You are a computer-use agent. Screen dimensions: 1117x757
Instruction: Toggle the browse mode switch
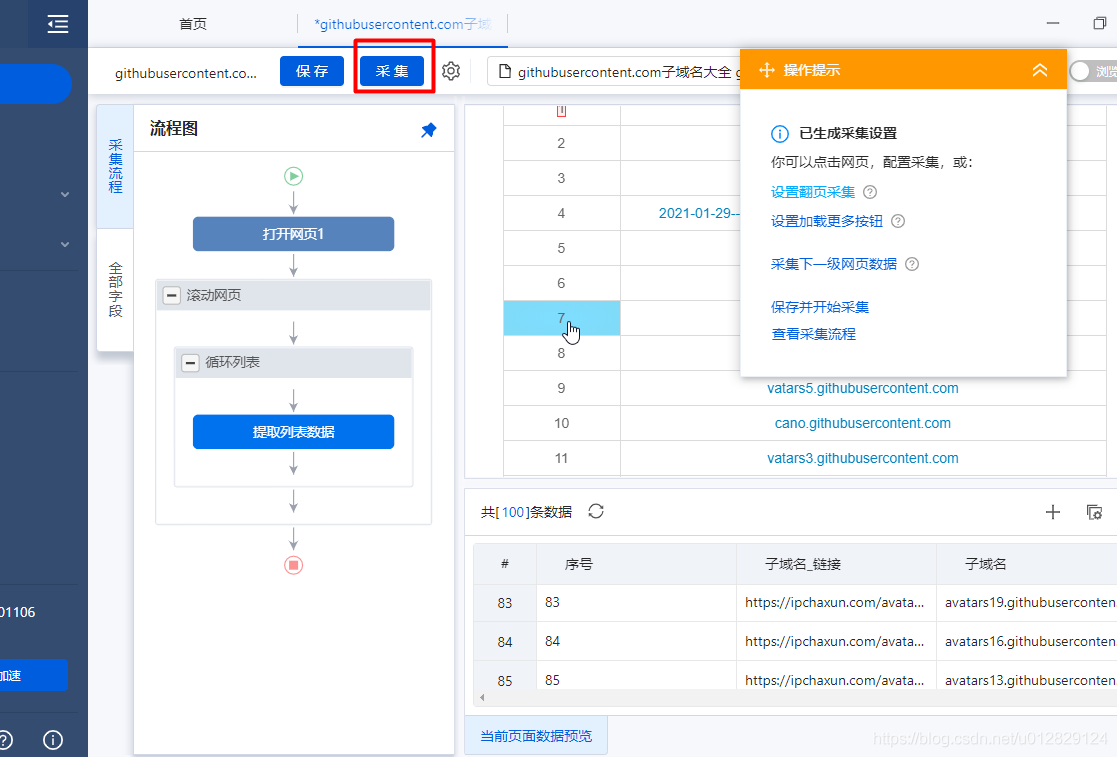pyautogui.click(x=1093, y=71)
